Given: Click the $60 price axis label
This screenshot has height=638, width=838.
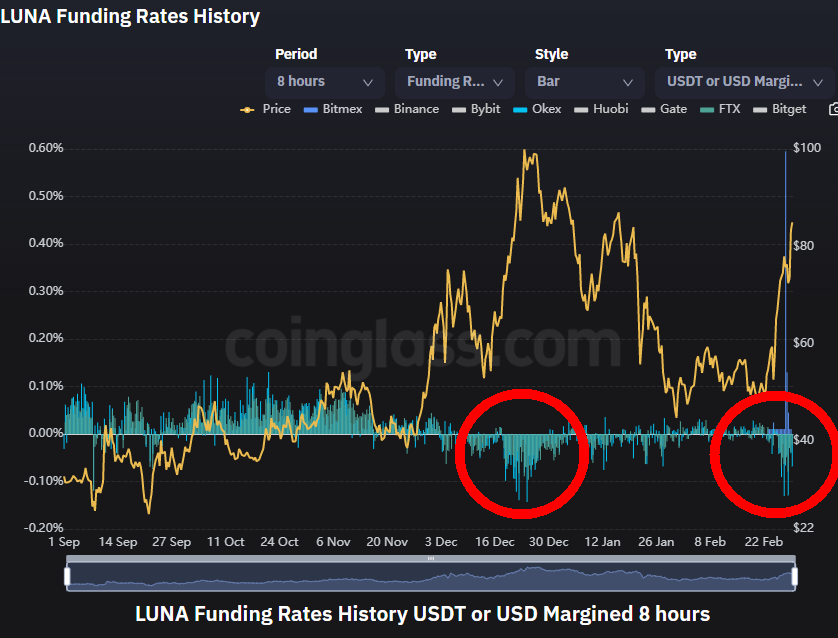Looking at the screenshot, I should click(803, 343).
